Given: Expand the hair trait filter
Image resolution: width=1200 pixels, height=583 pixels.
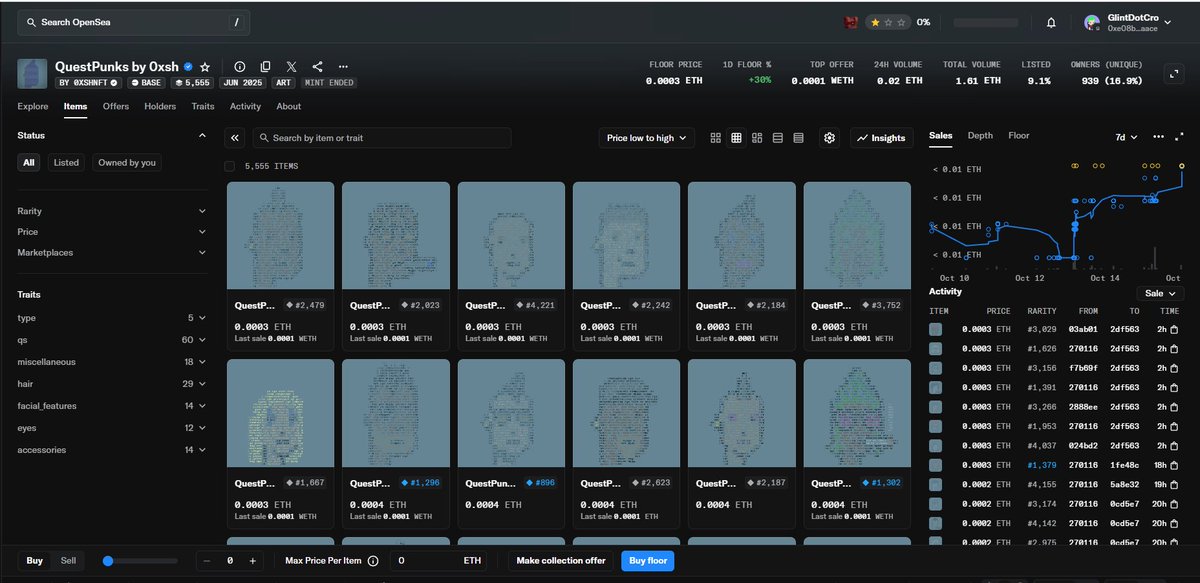Looking at the screenshot, I should pos(112,384).
